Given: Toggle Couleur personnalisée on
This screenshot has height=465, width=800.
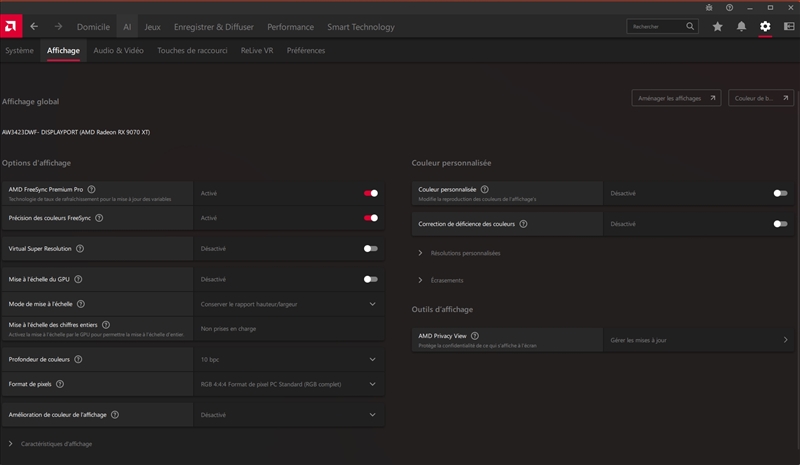Looking at the screenshot, I should click(x=780, y=193).
